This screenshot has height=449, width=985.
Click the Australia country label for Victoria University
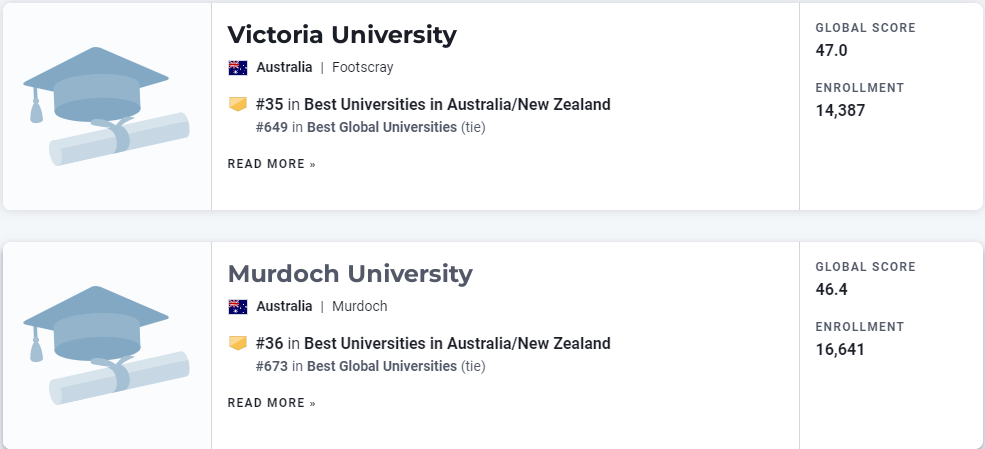284,67
